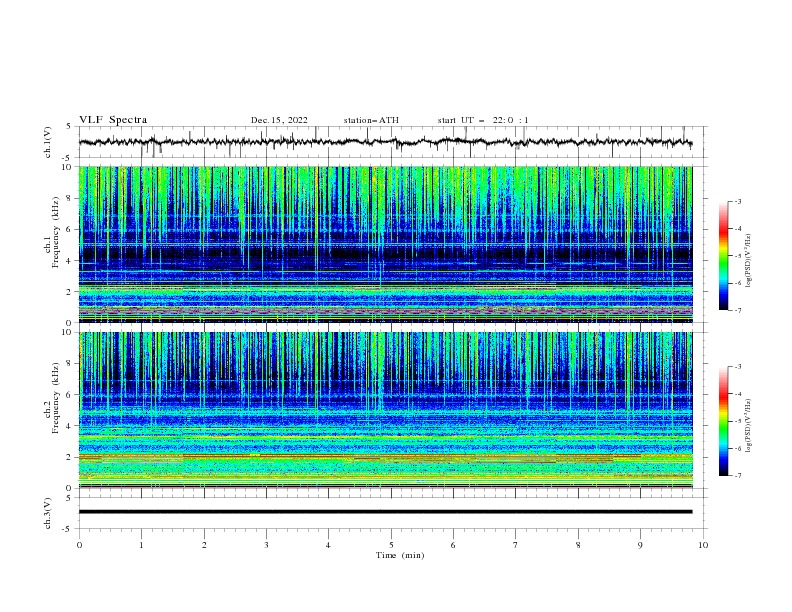Click the "ch.3(V)" axis label
Viewport: 792px width, 612px height.
[x=48, y=513]
